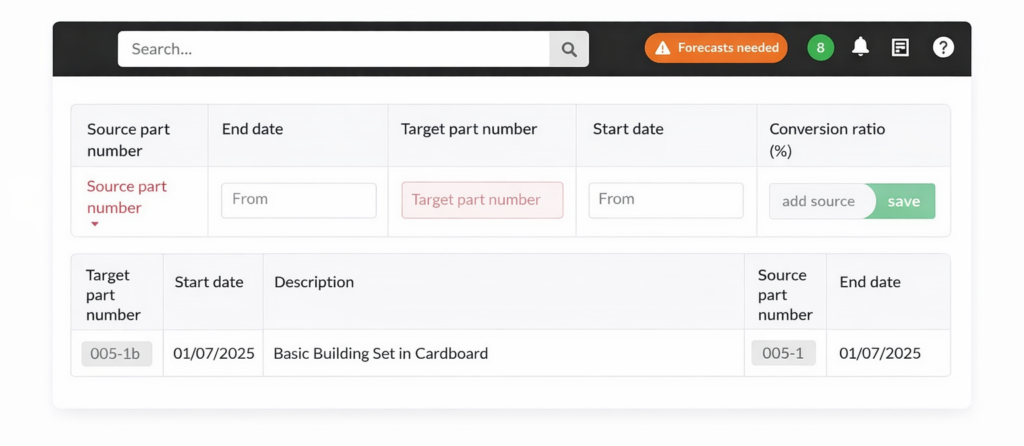
Task: Click the magnifier search button
Action: 569,49
